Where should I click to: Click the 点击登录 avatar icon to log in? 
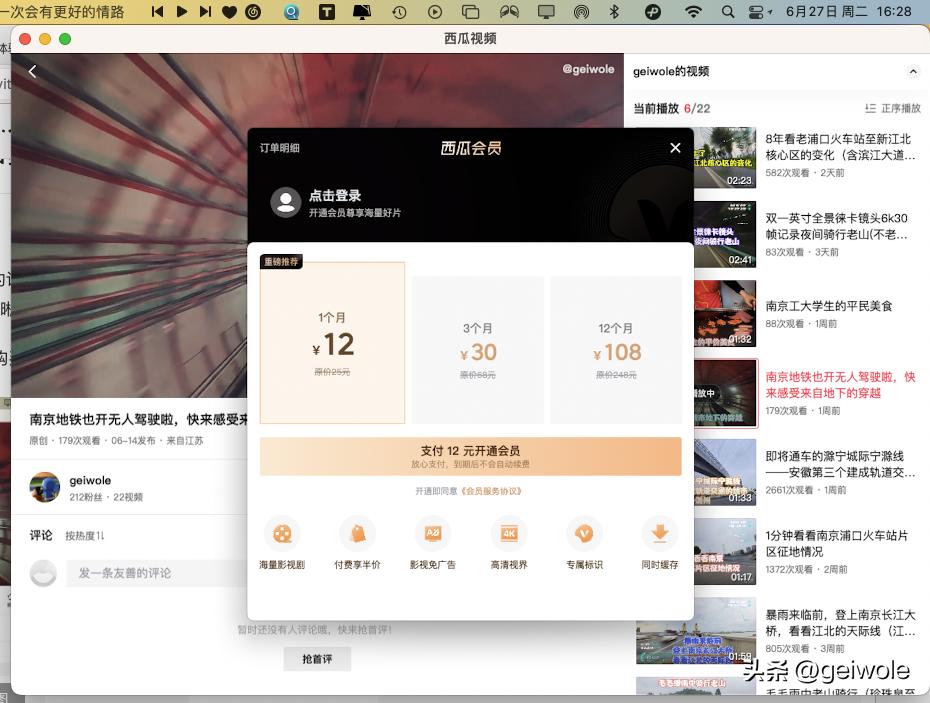coord(285,203)
